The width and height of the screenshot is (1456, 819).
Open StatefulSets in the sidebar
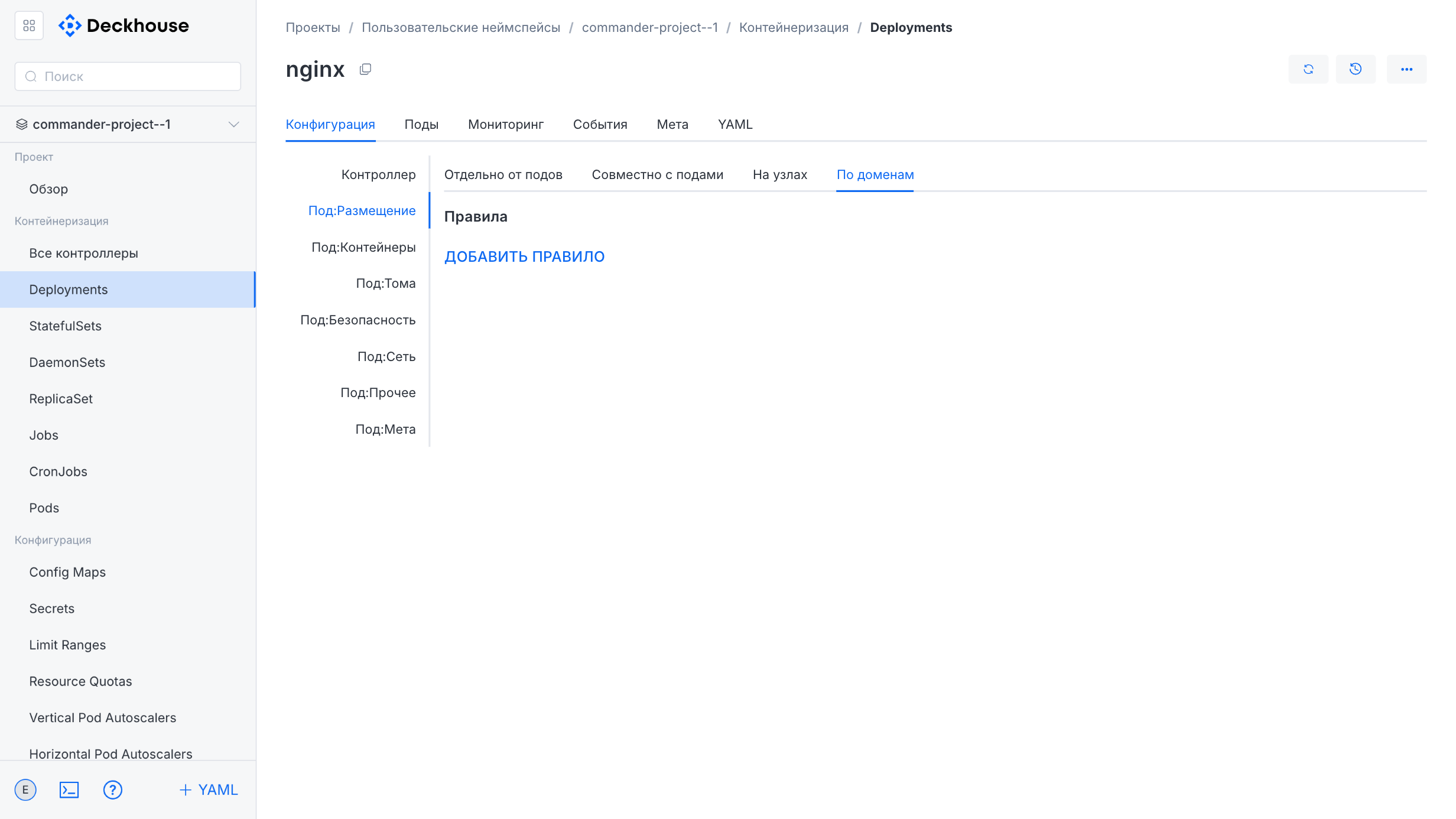[128, 326]
